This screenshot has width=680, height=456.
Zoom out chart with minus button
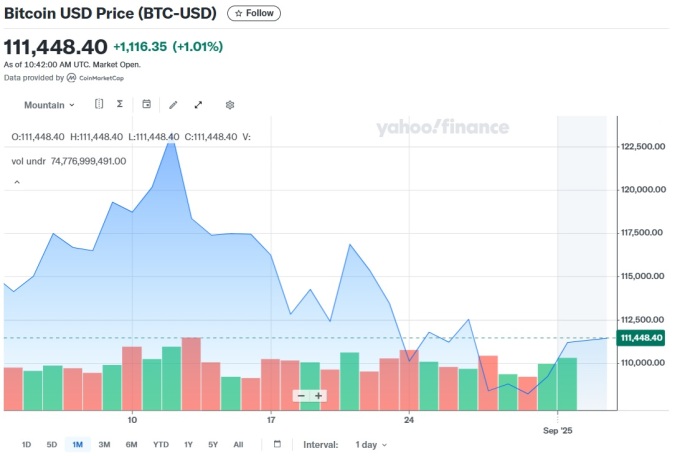pos(300,395)
